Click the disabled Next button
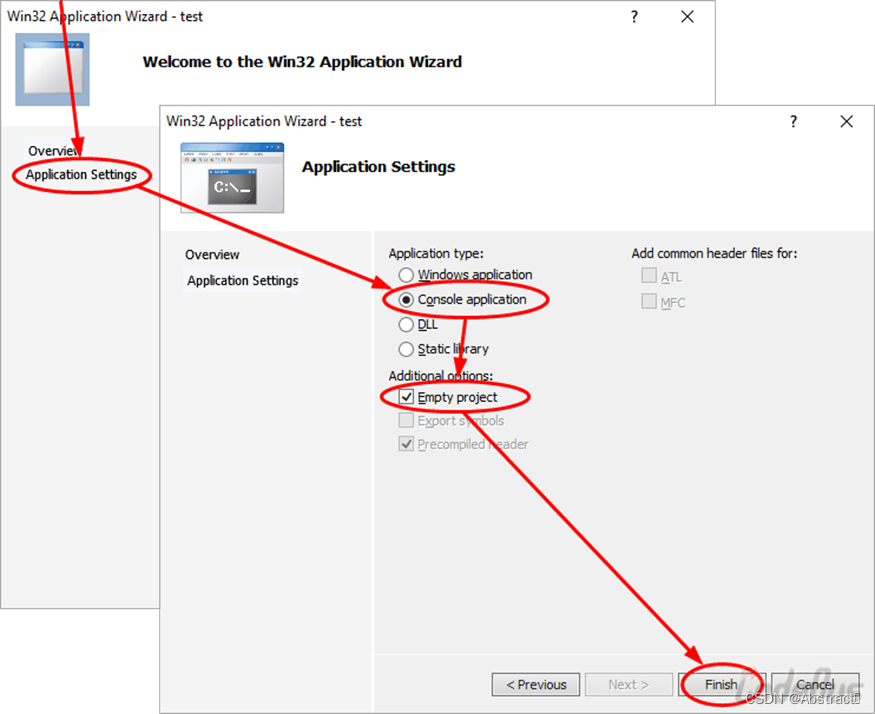 pos(629,684)
